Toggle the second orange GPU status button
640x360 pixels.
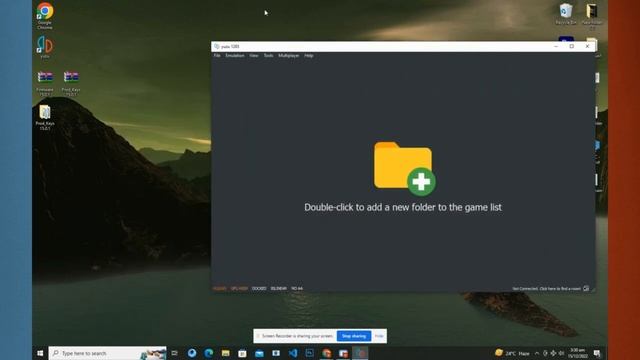239,289
